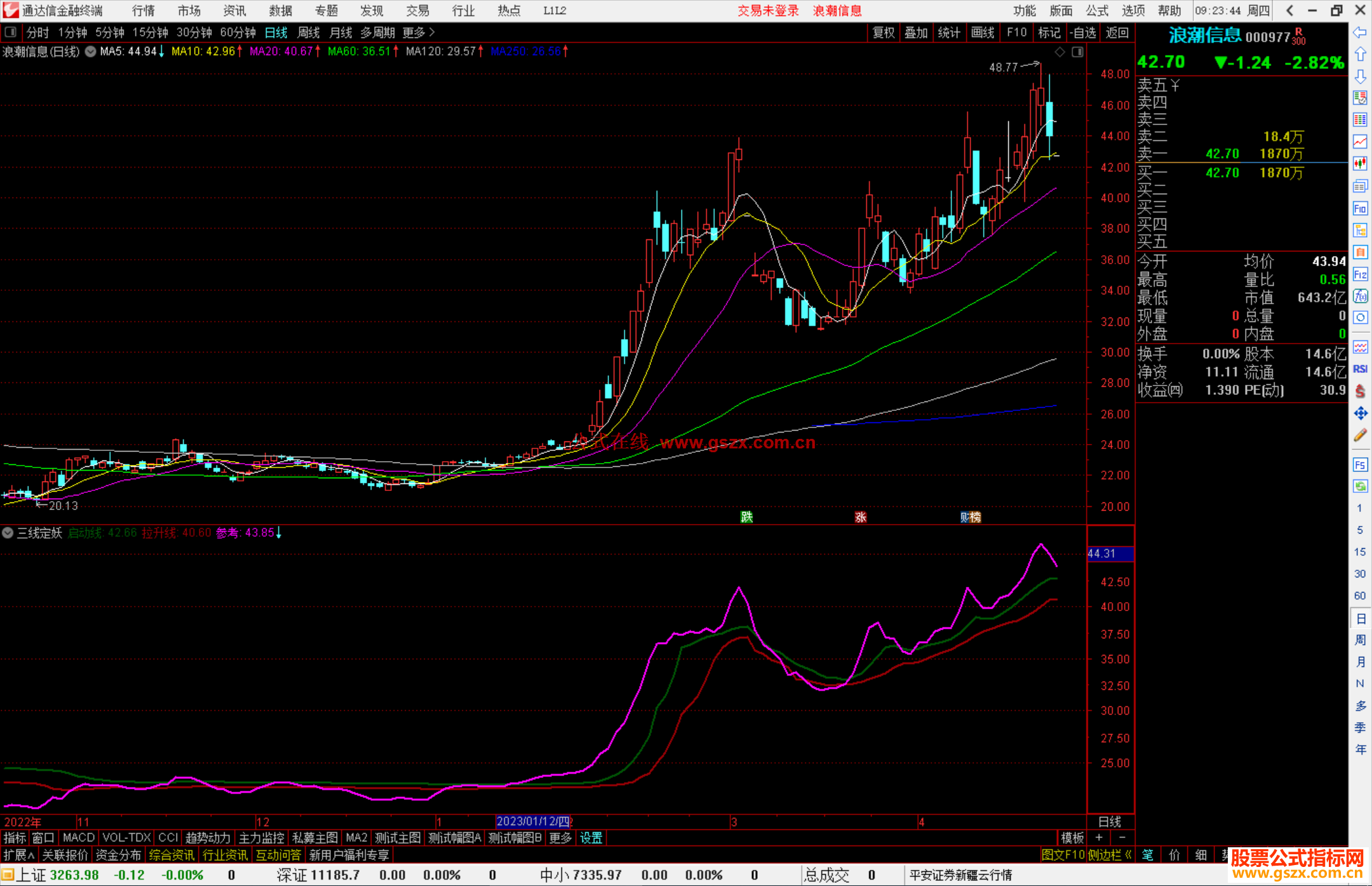Select the pencil drawing tool icon
The width and height of the screenshot is (1372, 886).
1360,436
